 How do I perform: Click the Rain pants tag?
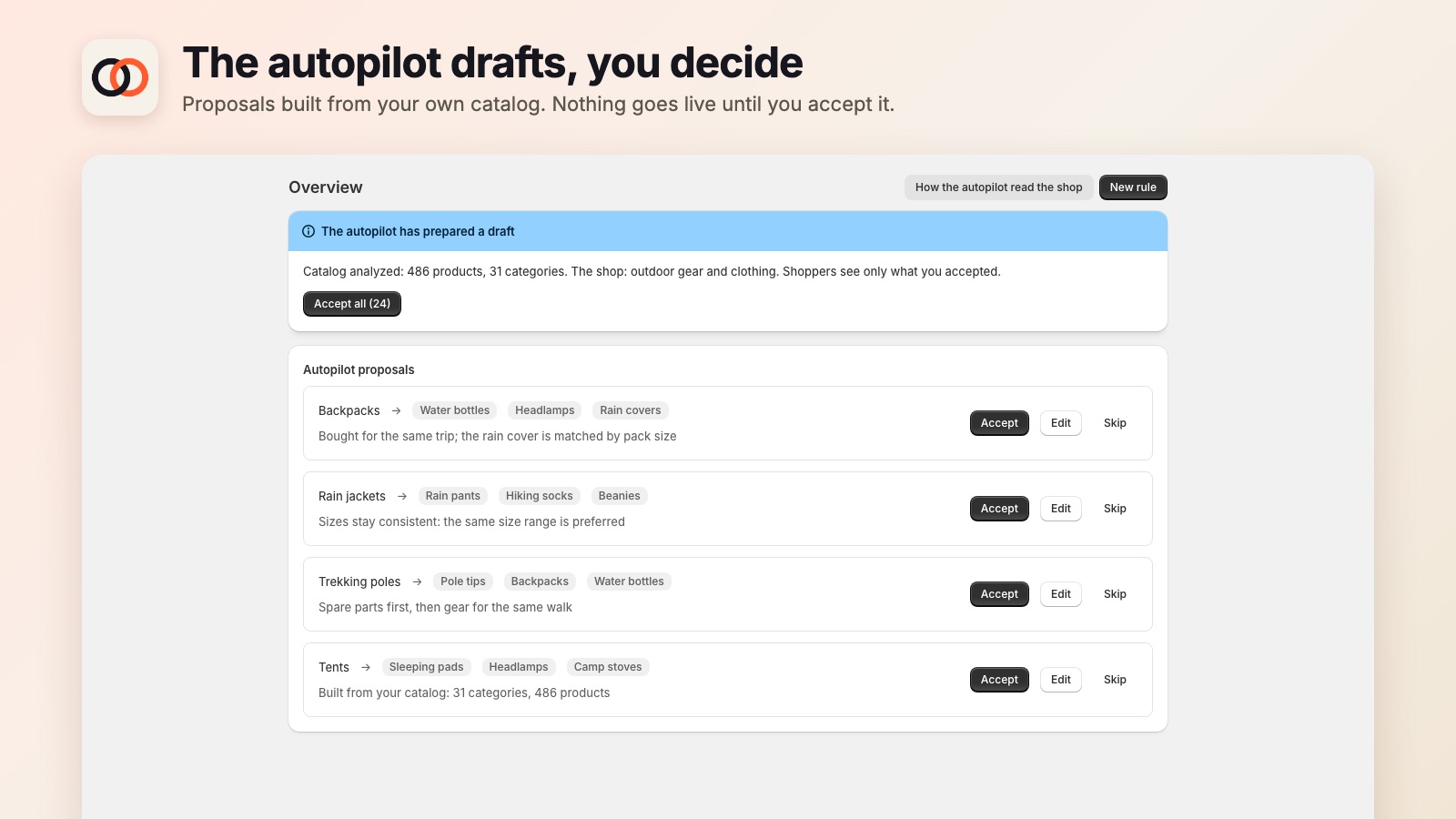(453, 496)
